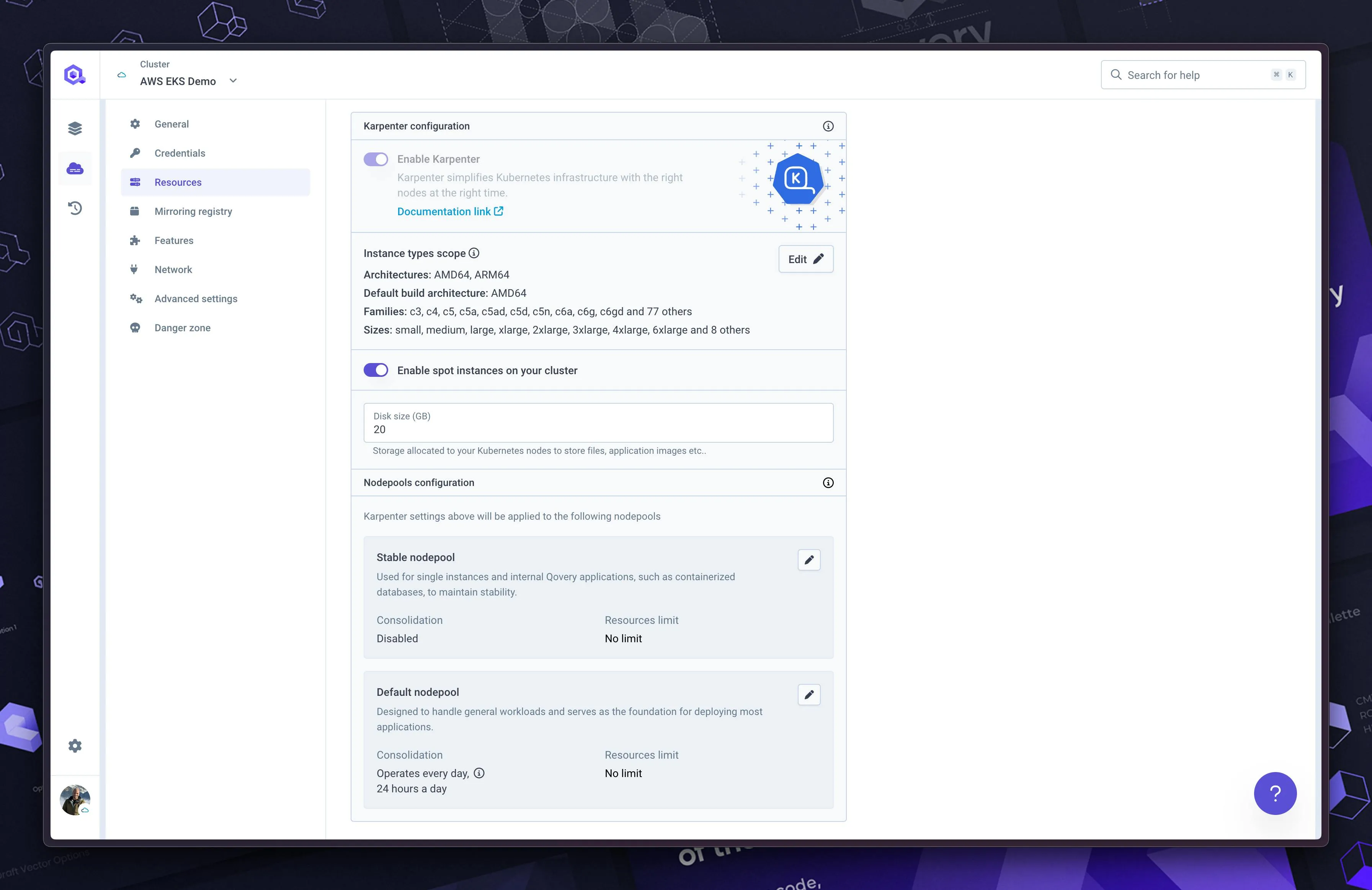1372x890 pixels.
Task: Click the Instance types scope info icon
Action: click(474, 253)
